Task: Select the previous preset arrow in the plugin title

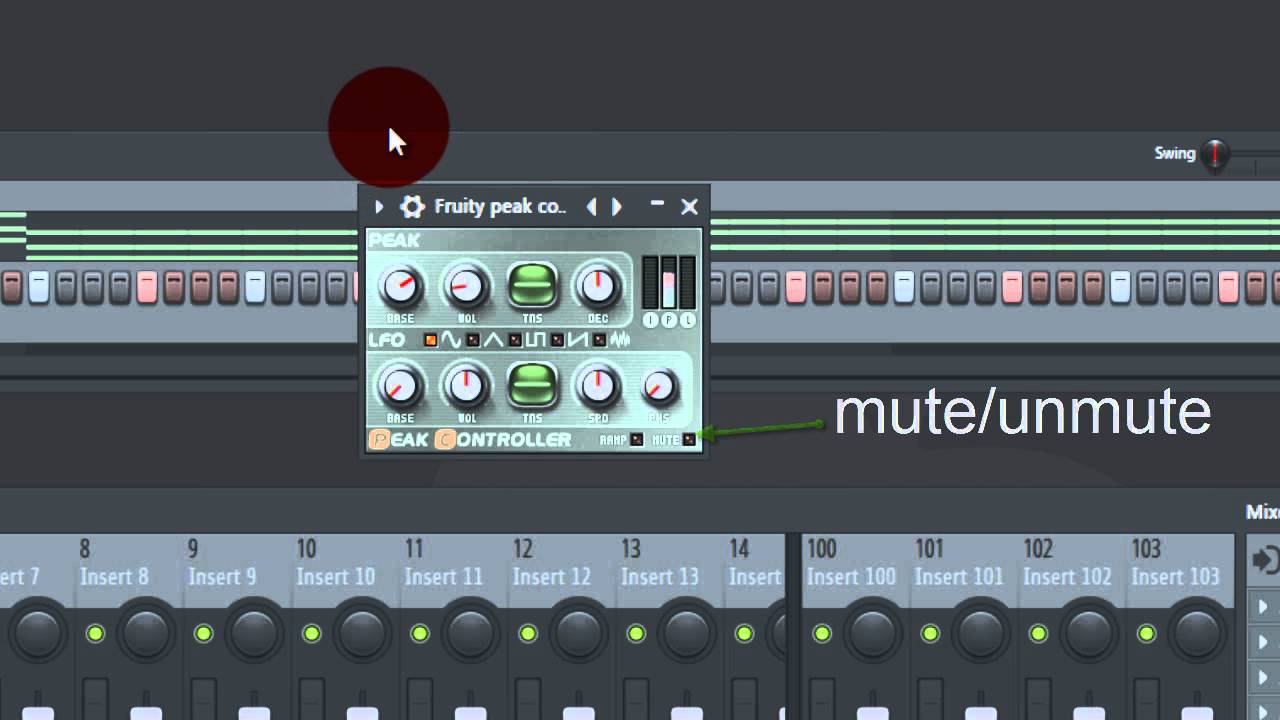Action: pyautogui.click(x=591, y=206)
